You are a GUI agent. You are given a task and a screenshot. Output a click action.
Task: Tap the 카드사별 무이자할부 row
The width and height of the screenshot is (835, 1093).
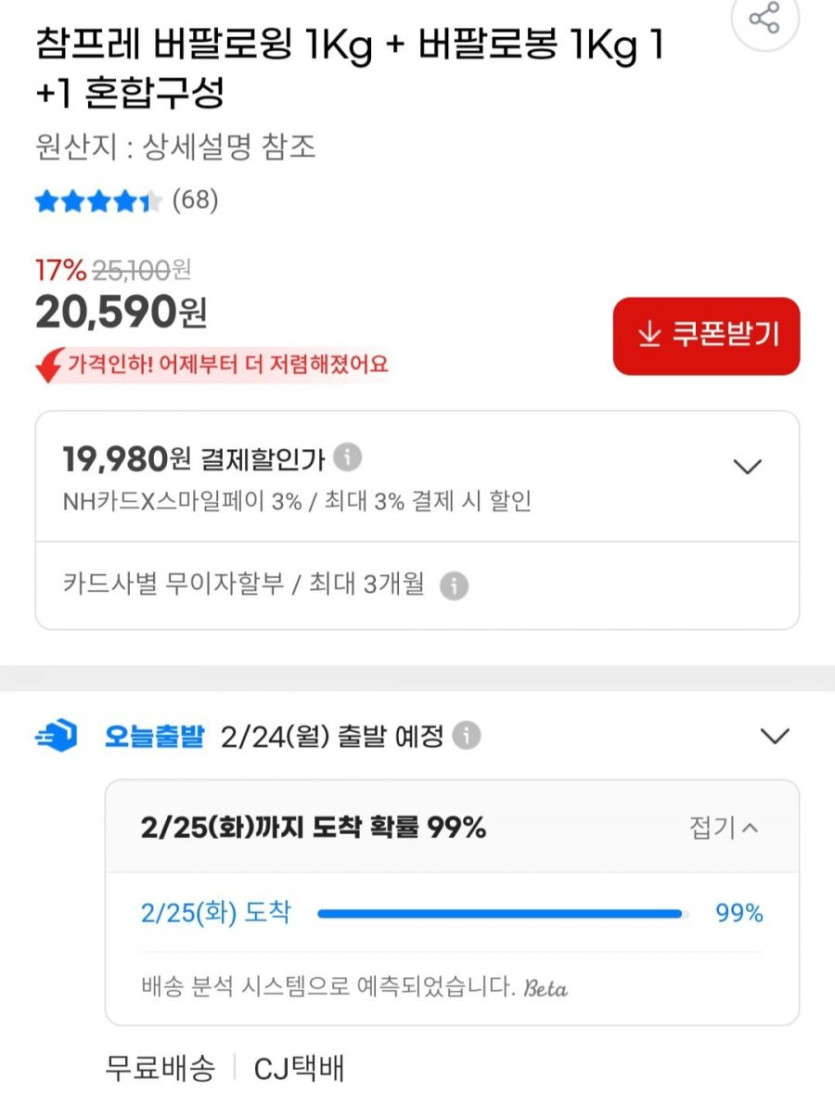click(x=243, y=585)
